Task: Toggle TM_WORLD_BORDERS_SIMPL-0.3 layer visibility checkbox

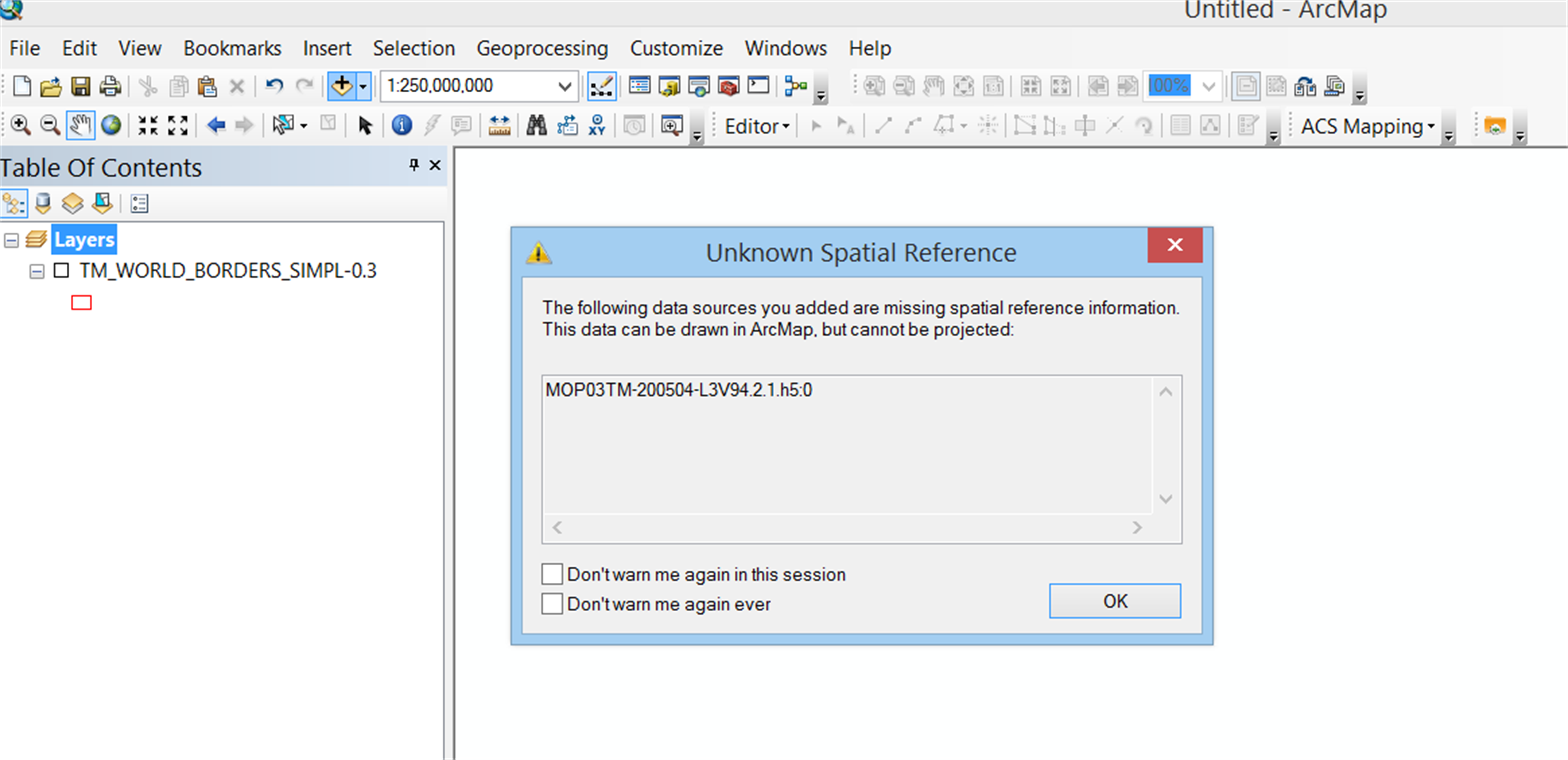Action: 62,270
